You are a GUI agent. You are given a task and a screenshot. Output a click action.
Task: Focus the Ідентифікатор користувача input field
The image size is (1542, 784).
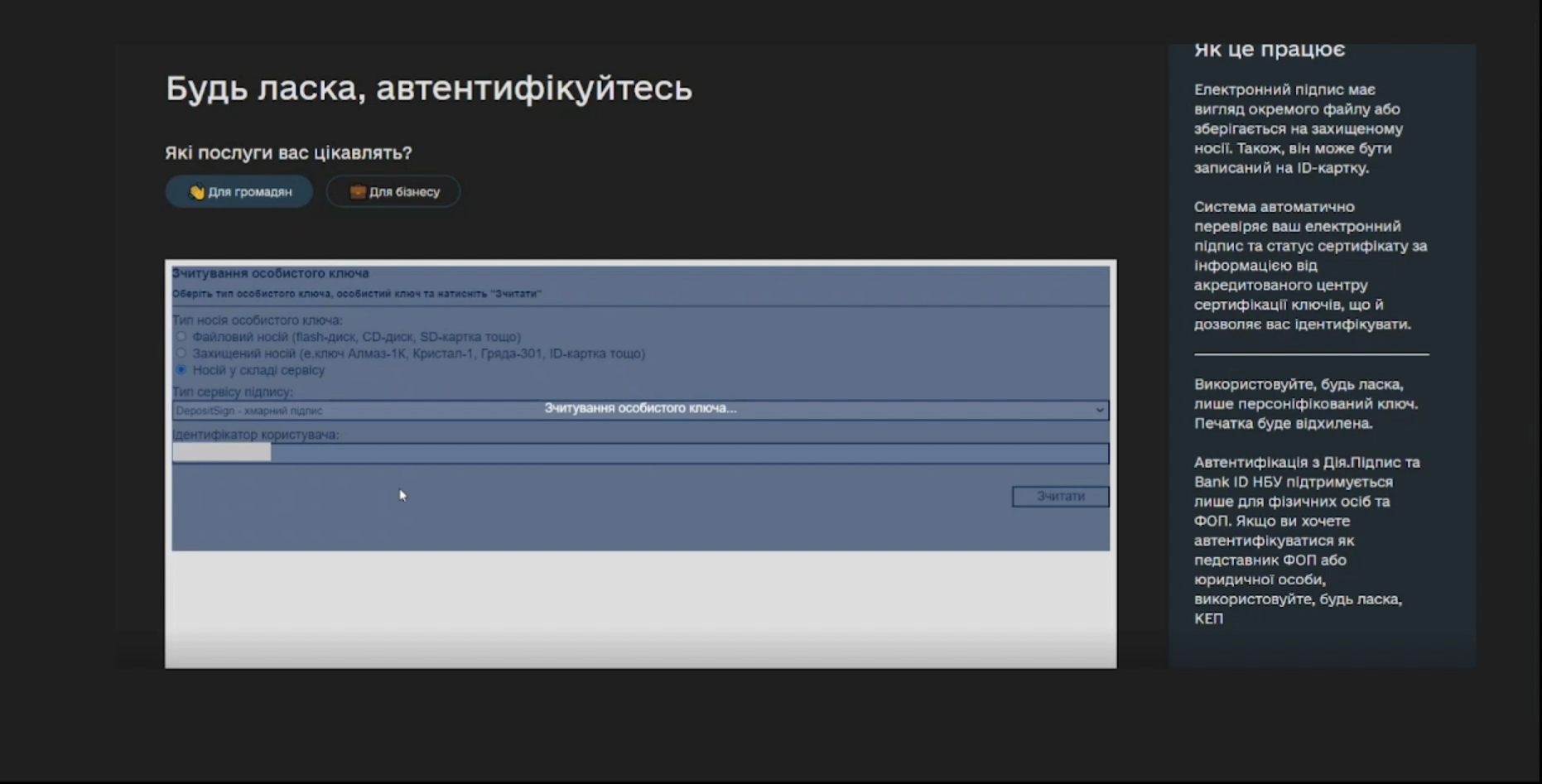pos(640,453)
